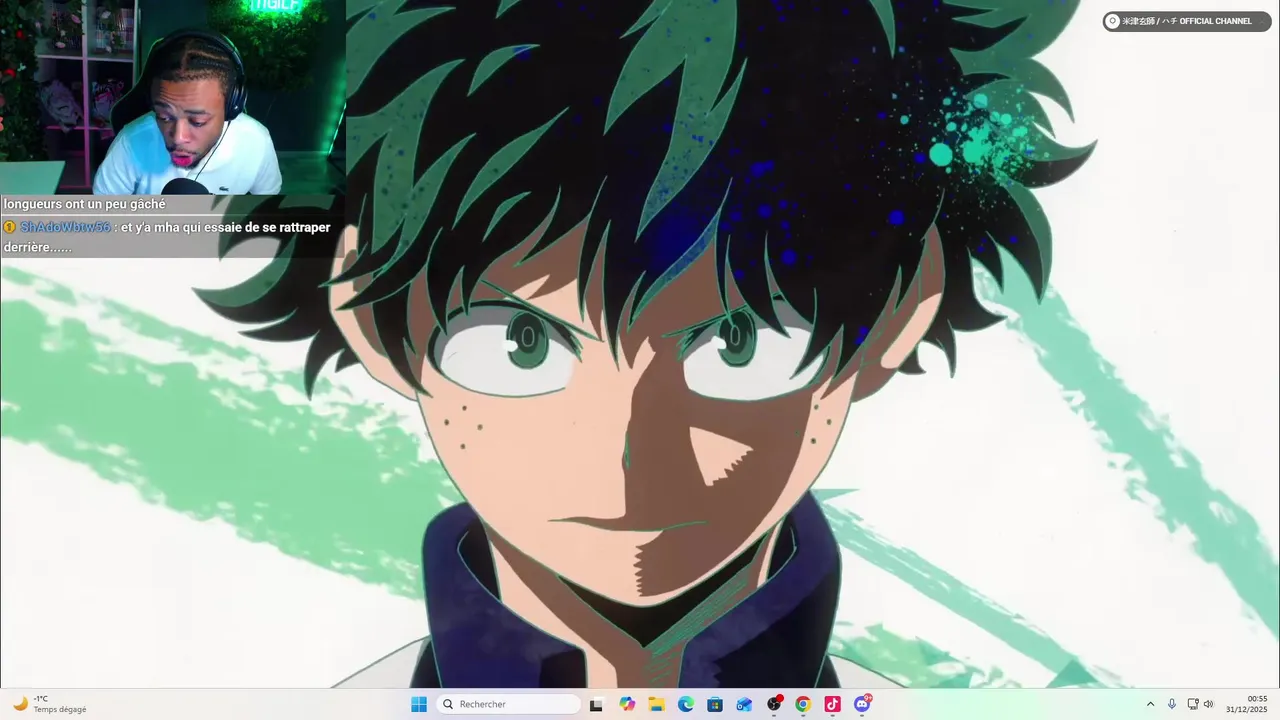The image size is (1280, 720).
Task: Click the streamer webcam overlay
Action: click(x=173, y=97)
